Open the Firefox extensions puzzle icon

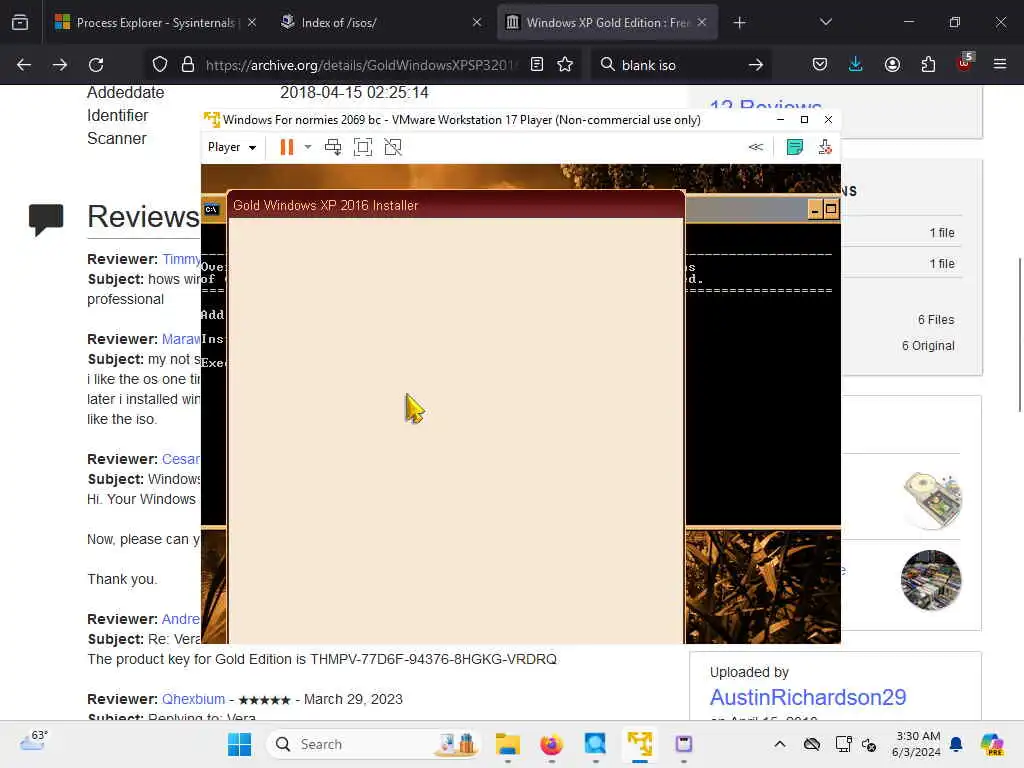click(928, 65)
